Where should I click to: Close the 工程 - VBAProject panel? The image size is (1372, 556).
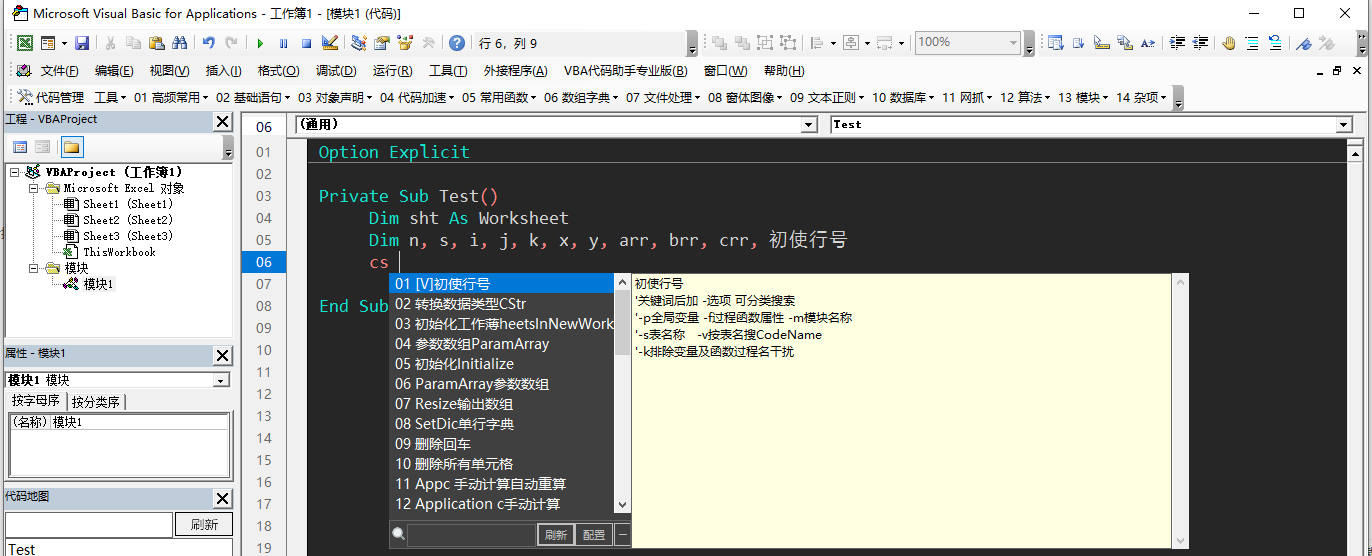(x=222, y=121)
